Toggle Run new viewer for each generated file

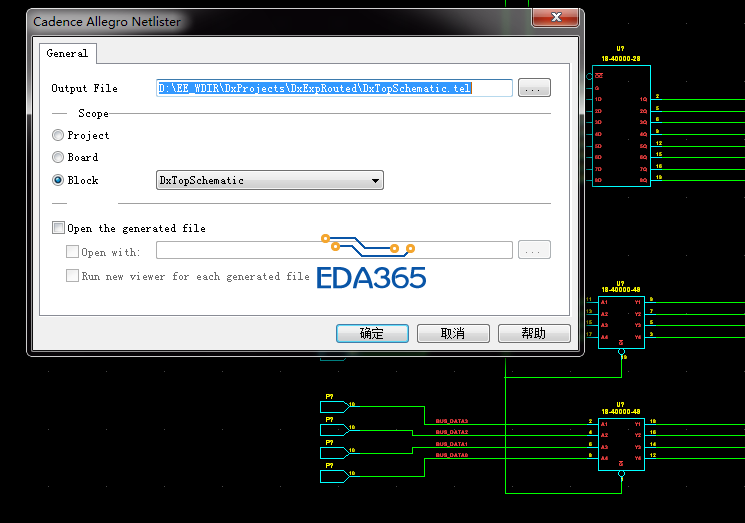coord(72,276)
